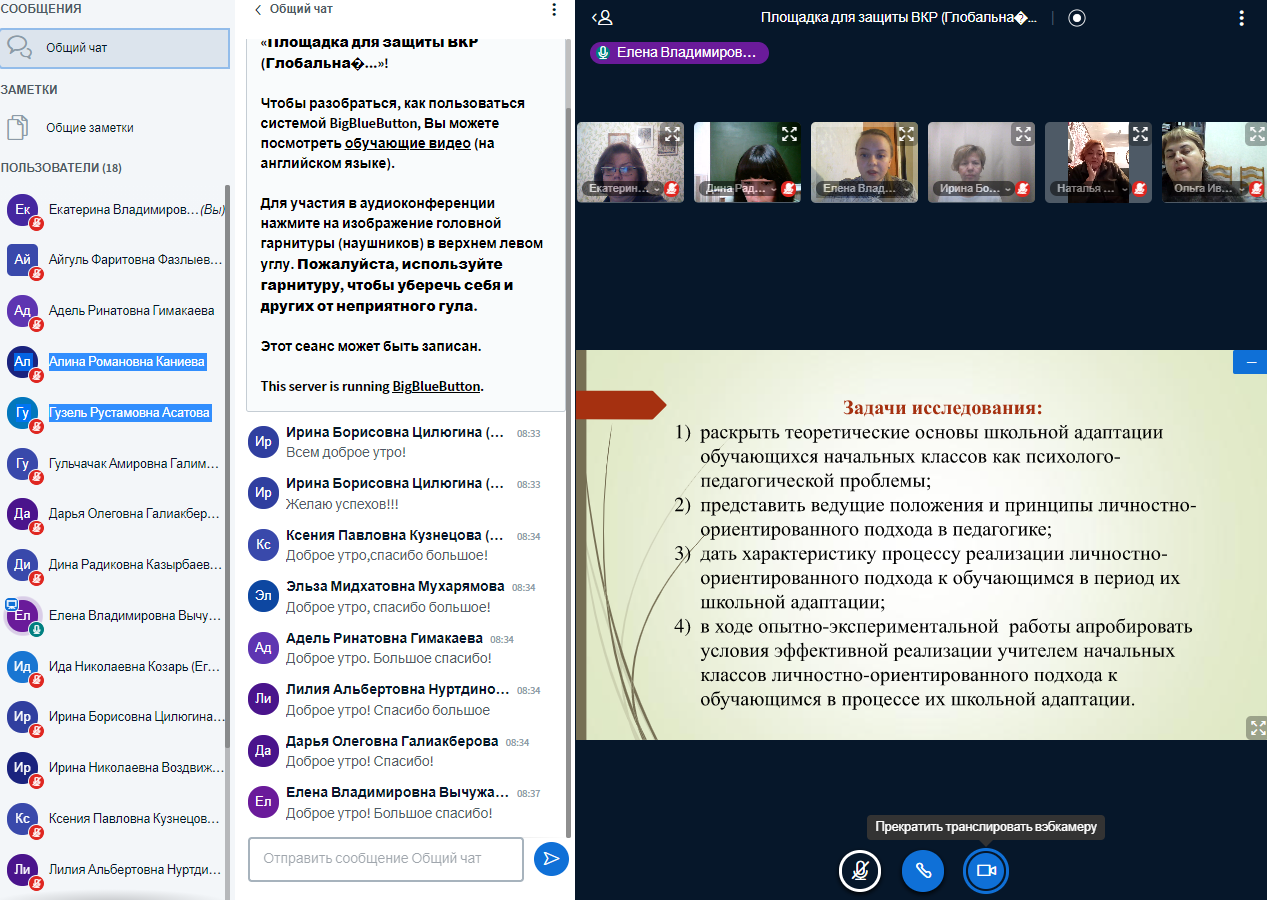Collapse chat using back chevron
The height and width of the screenshot is (900, 1267).
coord(258,9)
